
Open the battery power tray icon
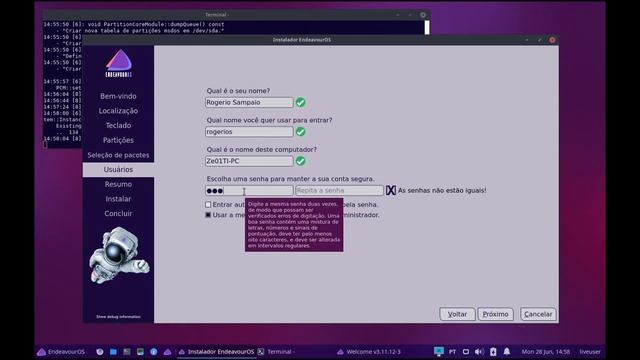click(493, 352)
